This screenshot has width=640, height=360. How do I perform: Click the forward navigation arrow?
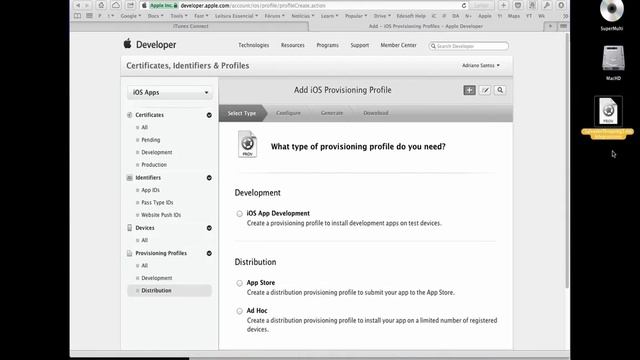[x=87, y=5]
